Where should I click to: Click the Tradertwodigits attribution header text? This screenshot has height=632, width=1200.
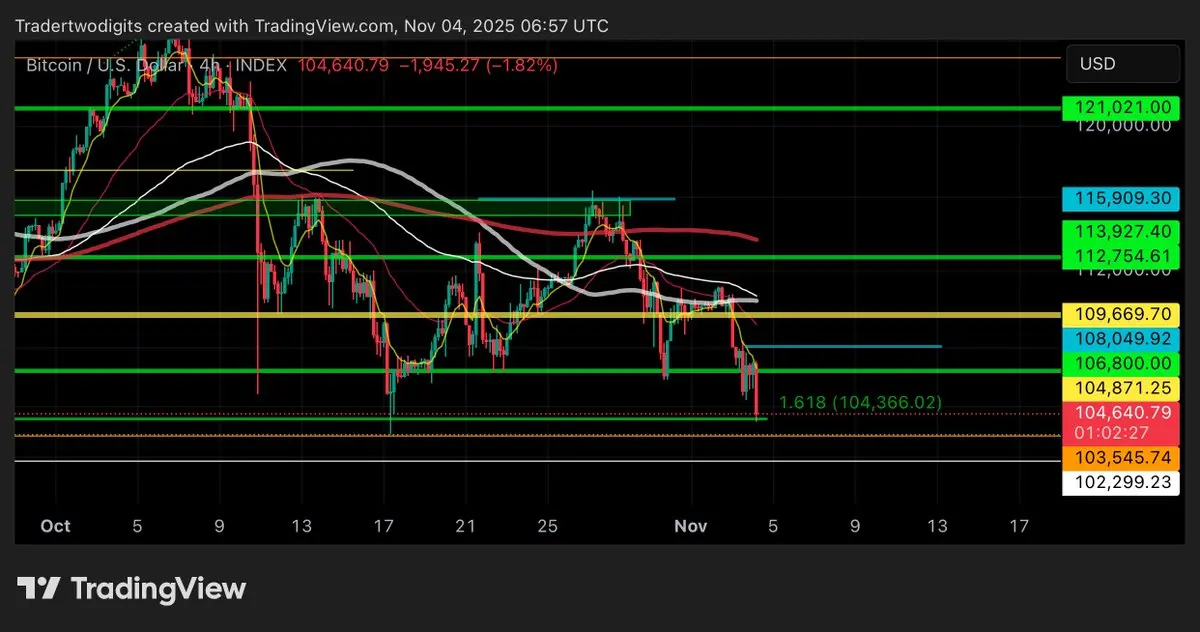click(x=311, y=26)
